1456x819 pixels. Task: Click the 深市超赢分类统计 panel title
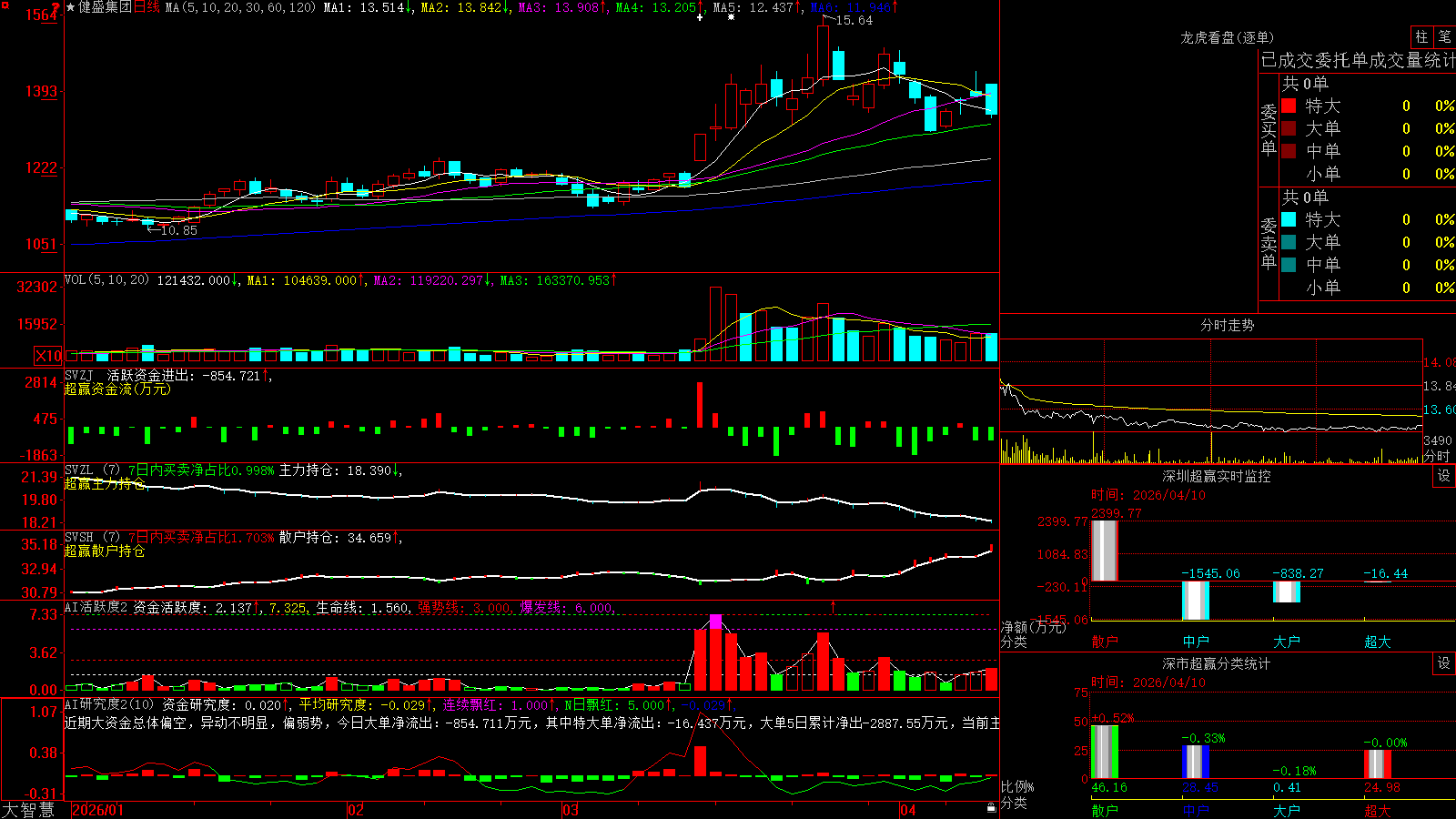point(1216,663)
